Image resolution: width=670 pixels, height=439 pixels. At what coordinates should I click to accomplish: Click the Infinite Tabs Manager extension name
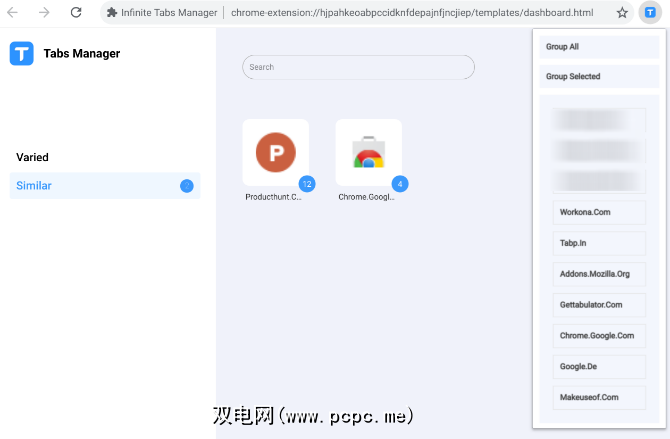pyautogui.click(x=169, y=13)
